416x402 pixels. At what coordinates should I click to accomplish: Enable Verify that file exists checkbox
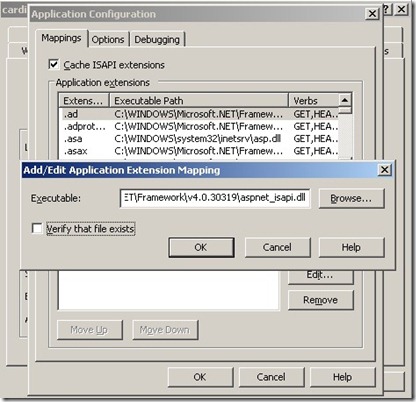pos(37,229)
